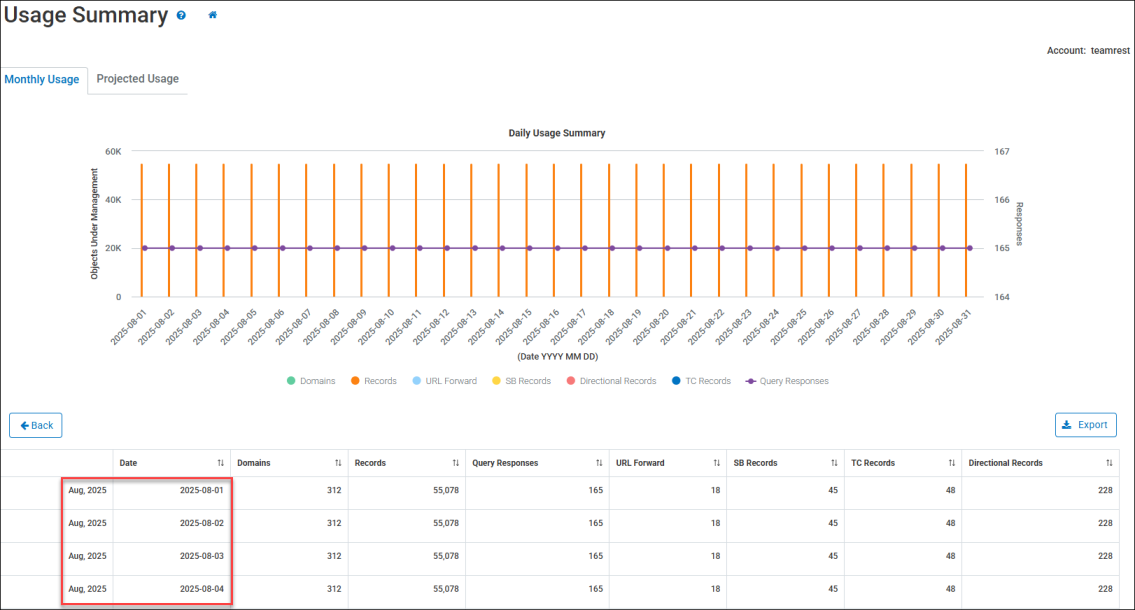
Task: Sort by TC Records column arrows
Action: (x=951, y=463)
